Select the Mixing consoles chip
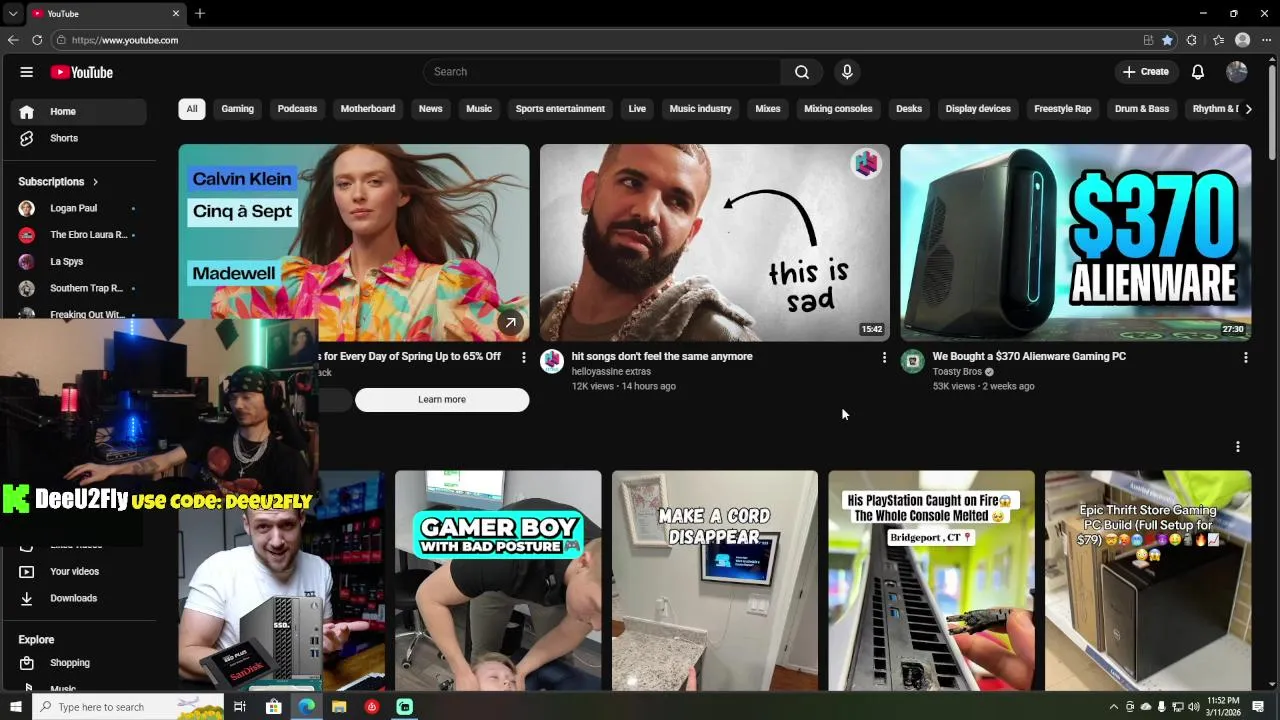Screen dimensions: 1280x720 coord(838,109)
